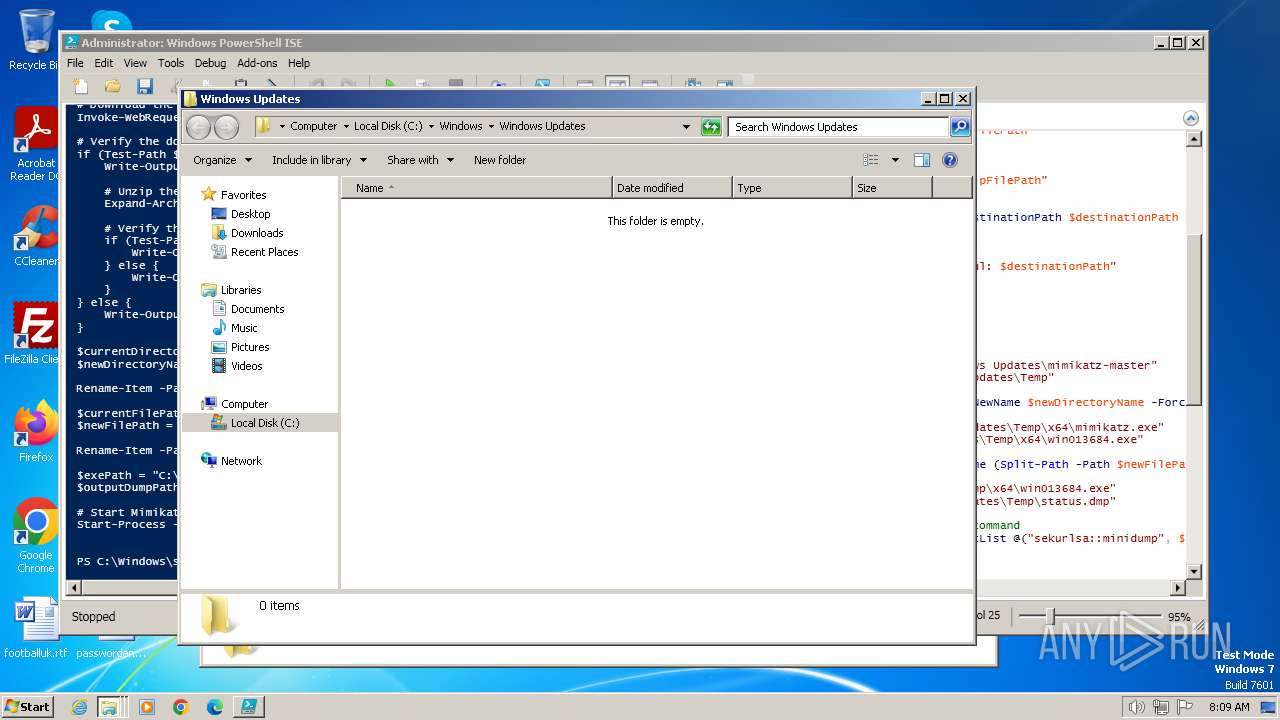Image resolution: width=1280 pixels, height=720 pixels.
Task: Launch Internet Explorer from the taskbar
Action: coord(80,707)
